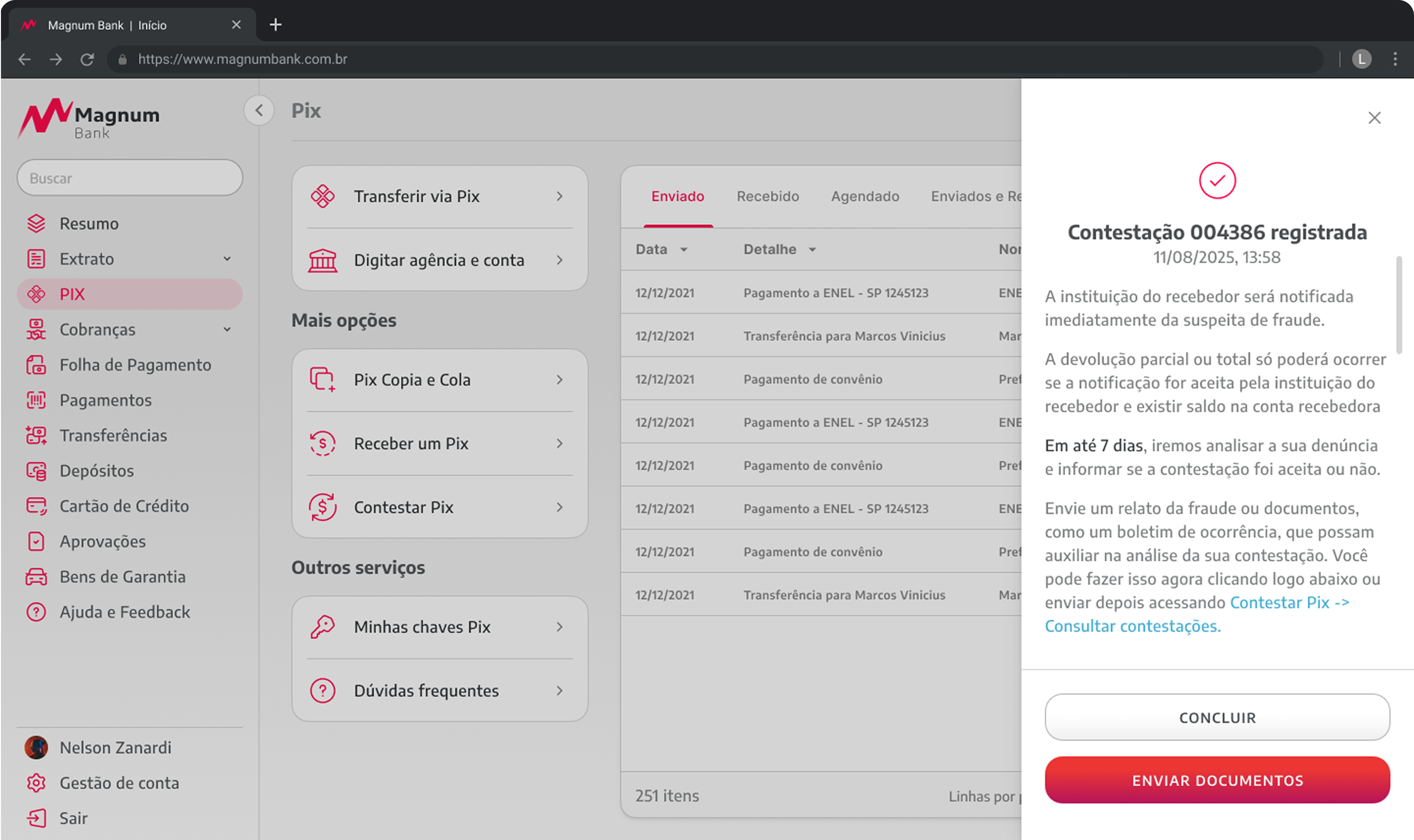This screenshot has height=840, width=1414.
Task: Click the Gestão de conta gear icon
Action: point(36,783)
